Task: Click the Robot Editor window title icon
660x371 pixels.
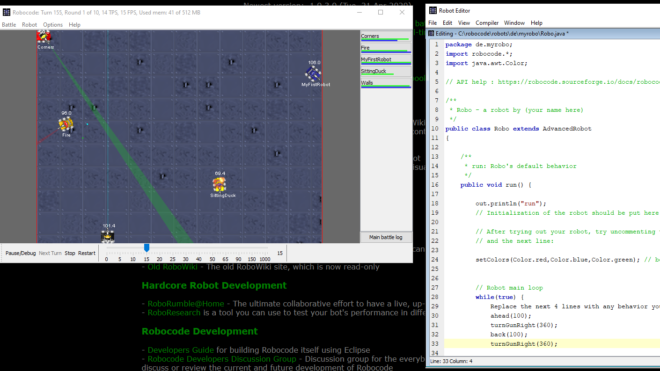Action: click(433, 11)
